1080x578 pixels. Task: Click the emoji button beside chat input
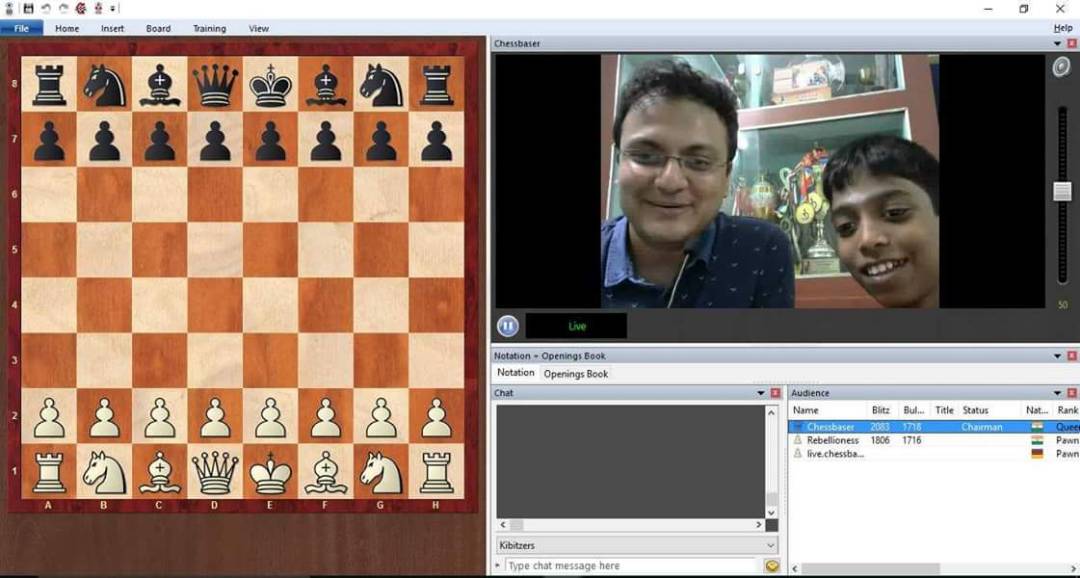[772, 566]
